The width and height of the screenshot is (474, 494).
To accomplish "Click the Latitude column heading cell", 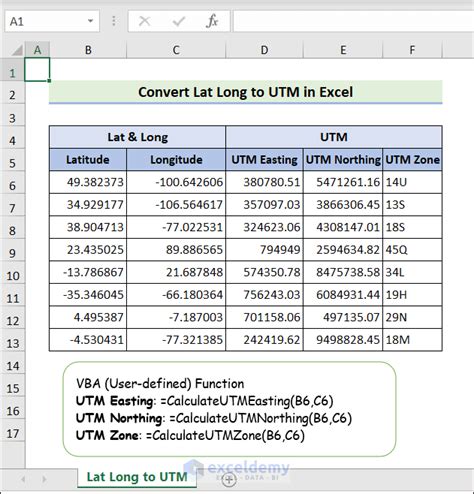I will 88,160.
